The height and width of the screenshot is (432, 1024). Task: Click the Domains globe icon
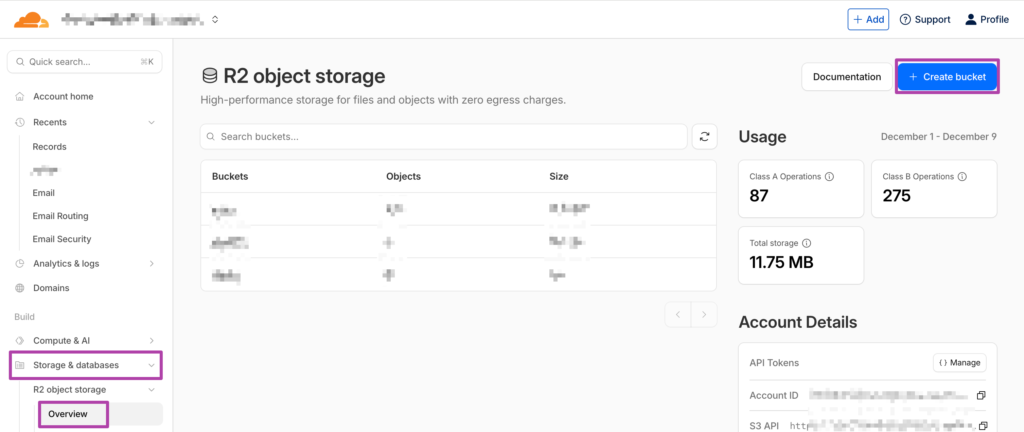tap(20, 288)
